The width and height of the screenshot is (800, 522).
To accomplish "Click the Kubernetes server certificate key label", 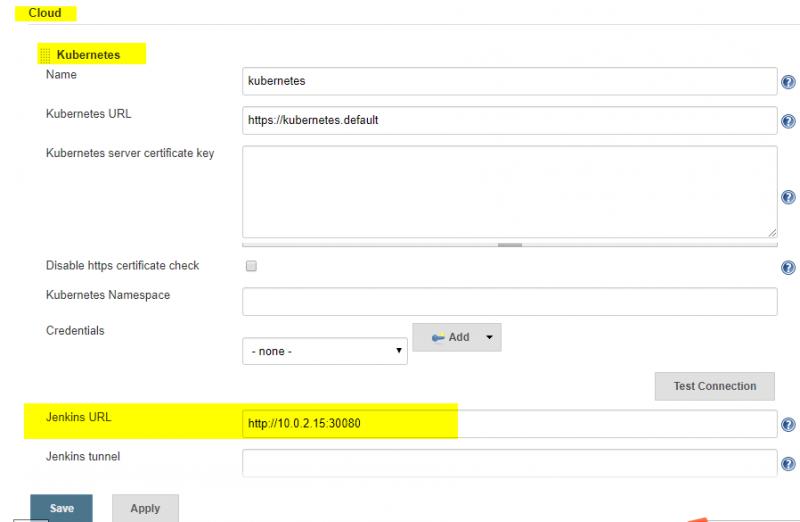I will [130, 153].
